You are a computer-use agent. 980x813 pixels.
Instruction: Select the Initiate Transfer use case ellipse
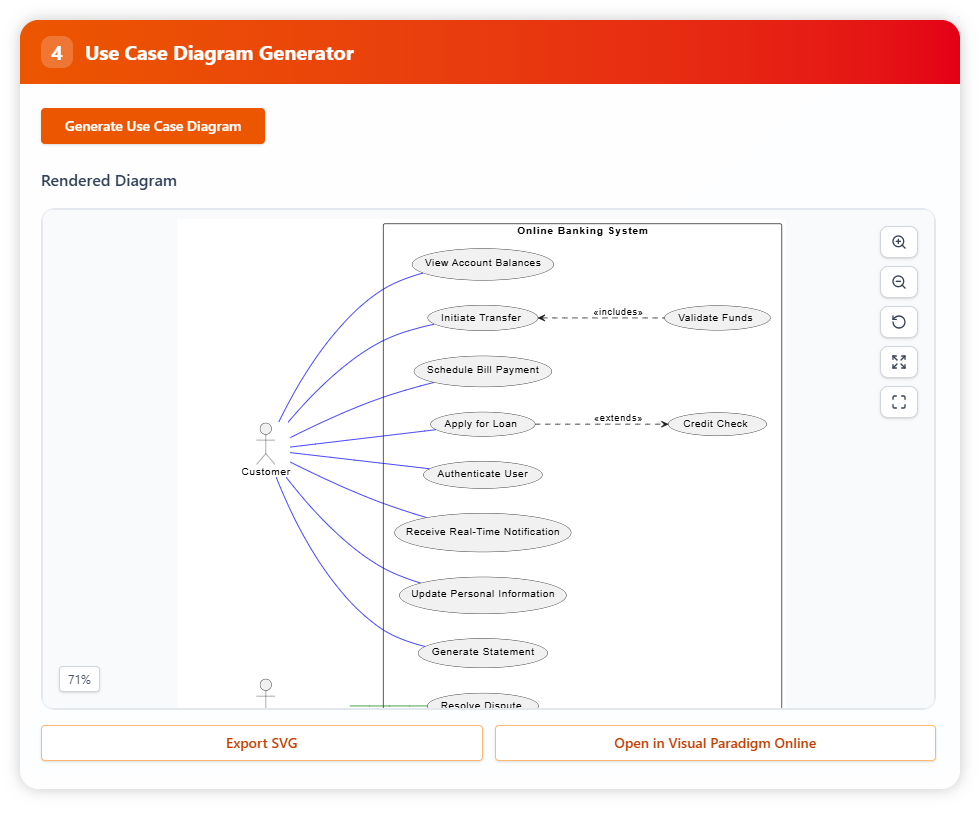click(481, 318)
